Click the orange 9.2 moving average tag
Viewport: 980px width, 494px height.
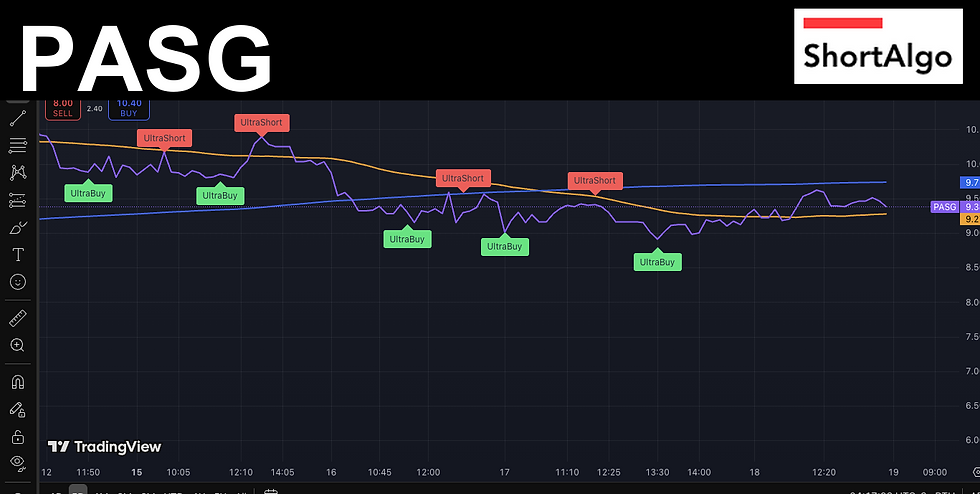tap(969, 219)
